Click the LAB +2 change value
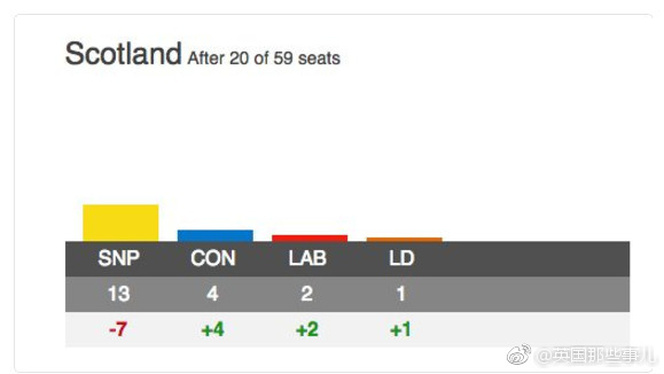The image size is (664, 374). 307,329
